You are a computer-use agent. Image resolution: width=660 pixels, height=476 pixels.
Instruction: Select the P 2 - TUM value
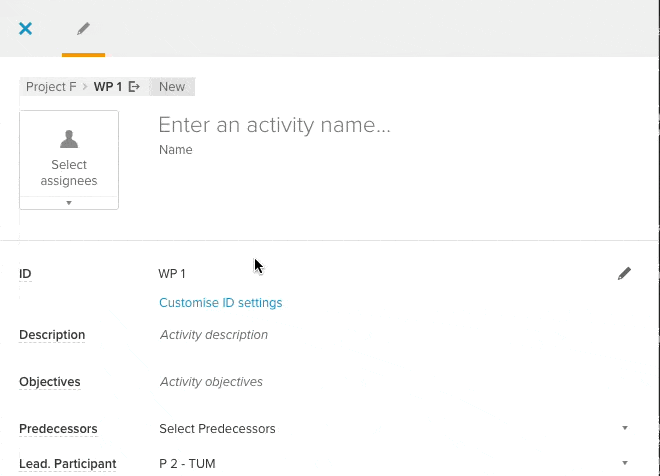tap(187, 463)
